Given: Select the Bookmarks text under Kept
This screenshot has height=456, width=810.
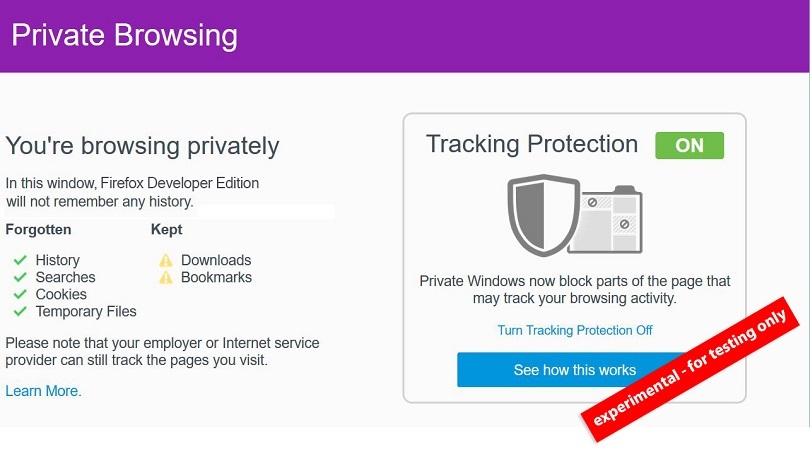Looking at the screenshot, I should pyautogui.click(x=216, y=277).
